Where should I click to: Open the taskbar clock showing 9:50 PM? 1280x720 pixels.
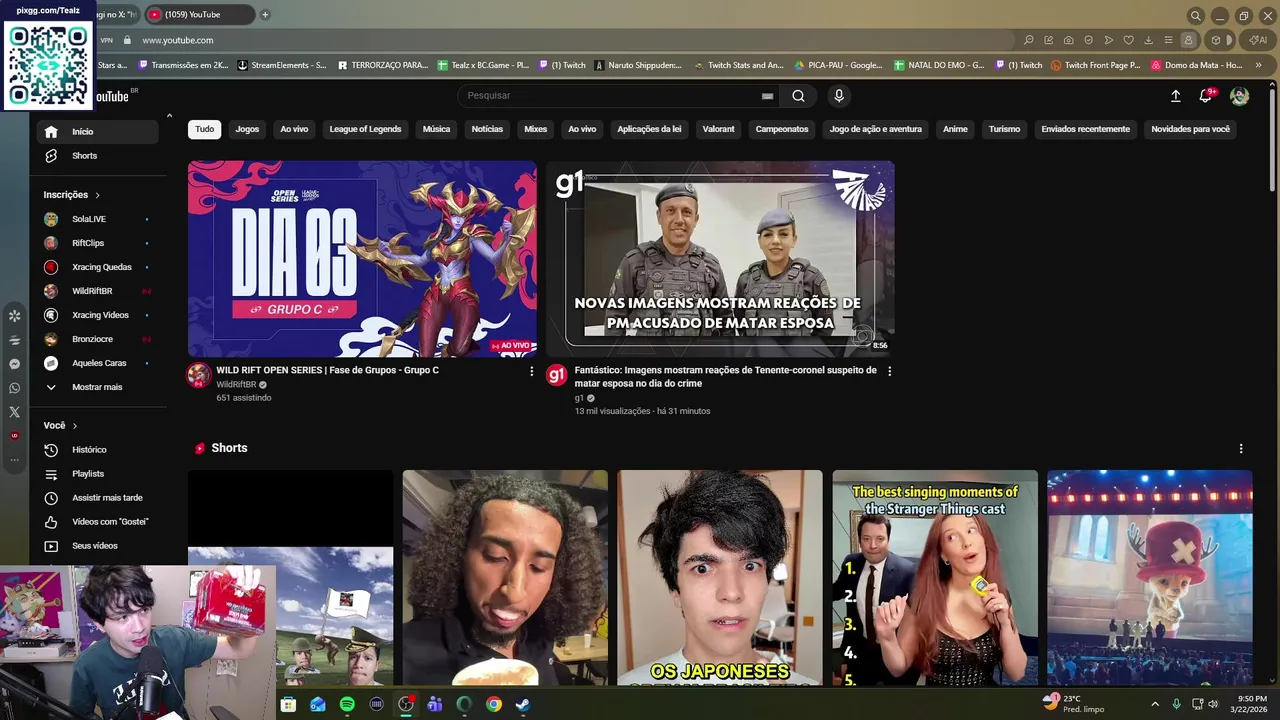(x=1251, y=704)
